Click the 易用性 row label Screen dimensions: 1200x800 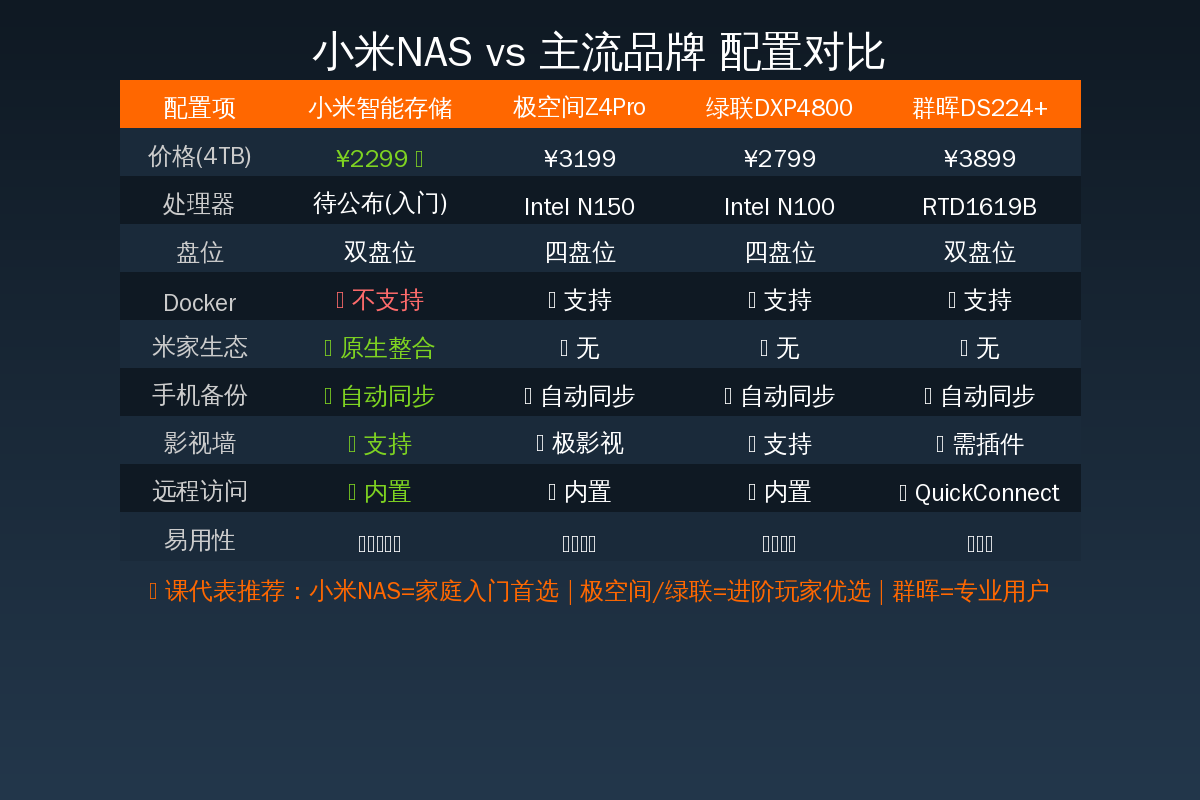[200, 540]
